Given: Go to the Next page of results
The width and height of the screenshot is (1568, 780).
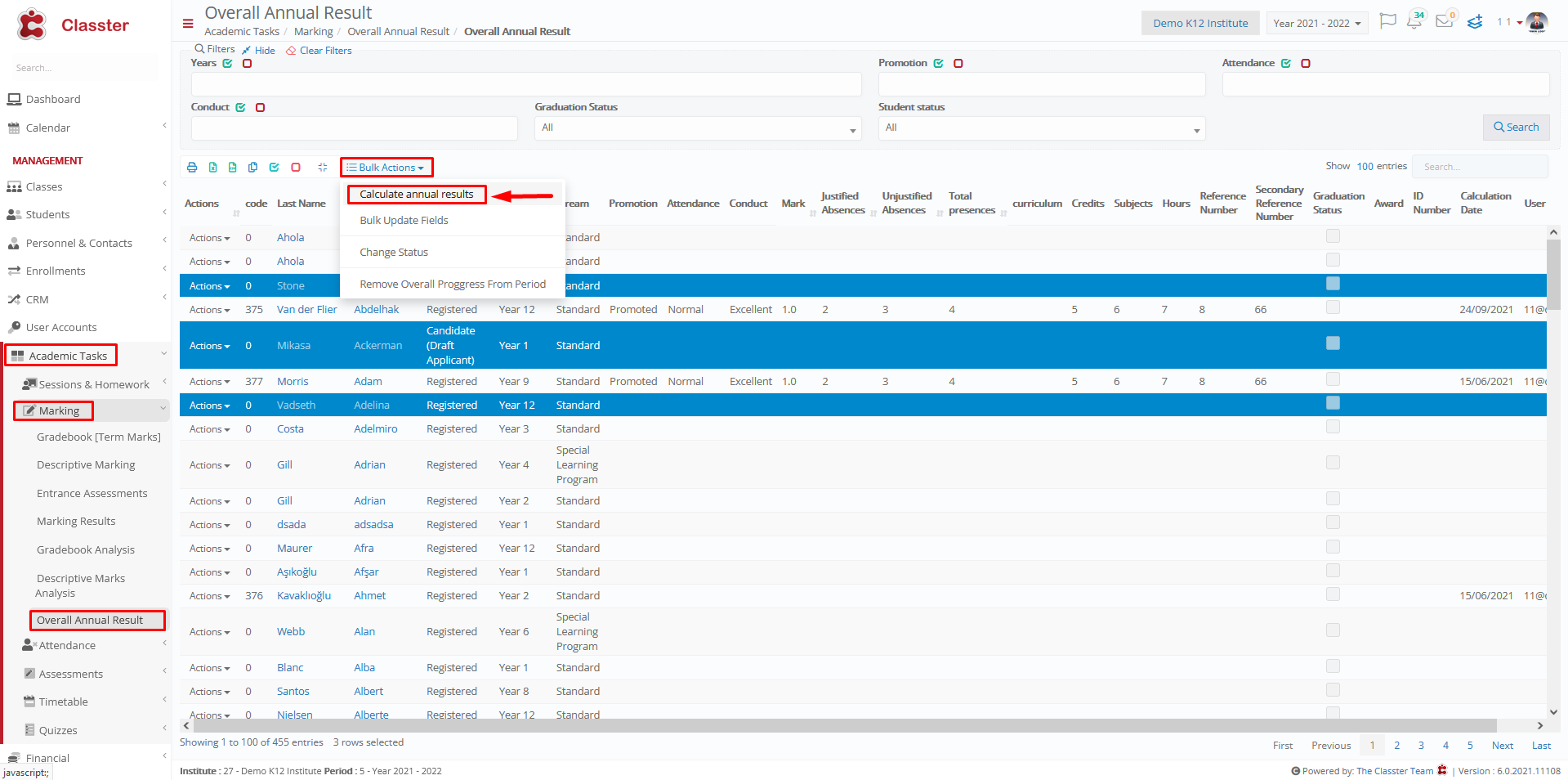Looking at the screenshot, I should (1502, 745).
